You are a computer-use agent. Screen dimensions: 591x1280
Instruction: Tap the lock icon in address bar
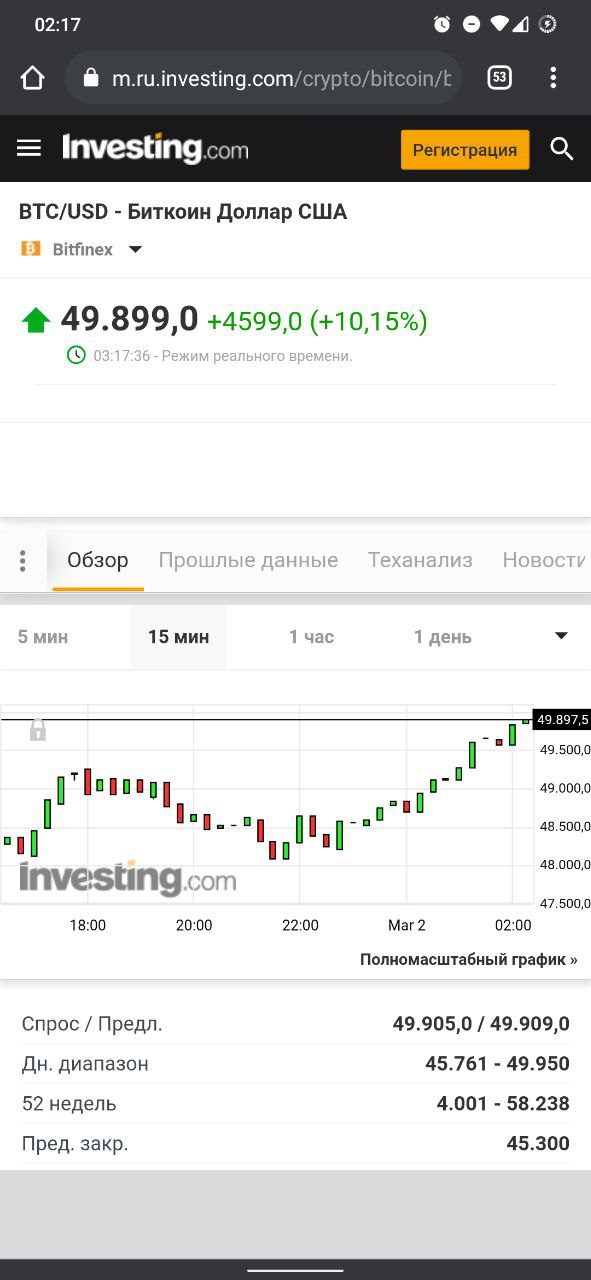[91, 78]
